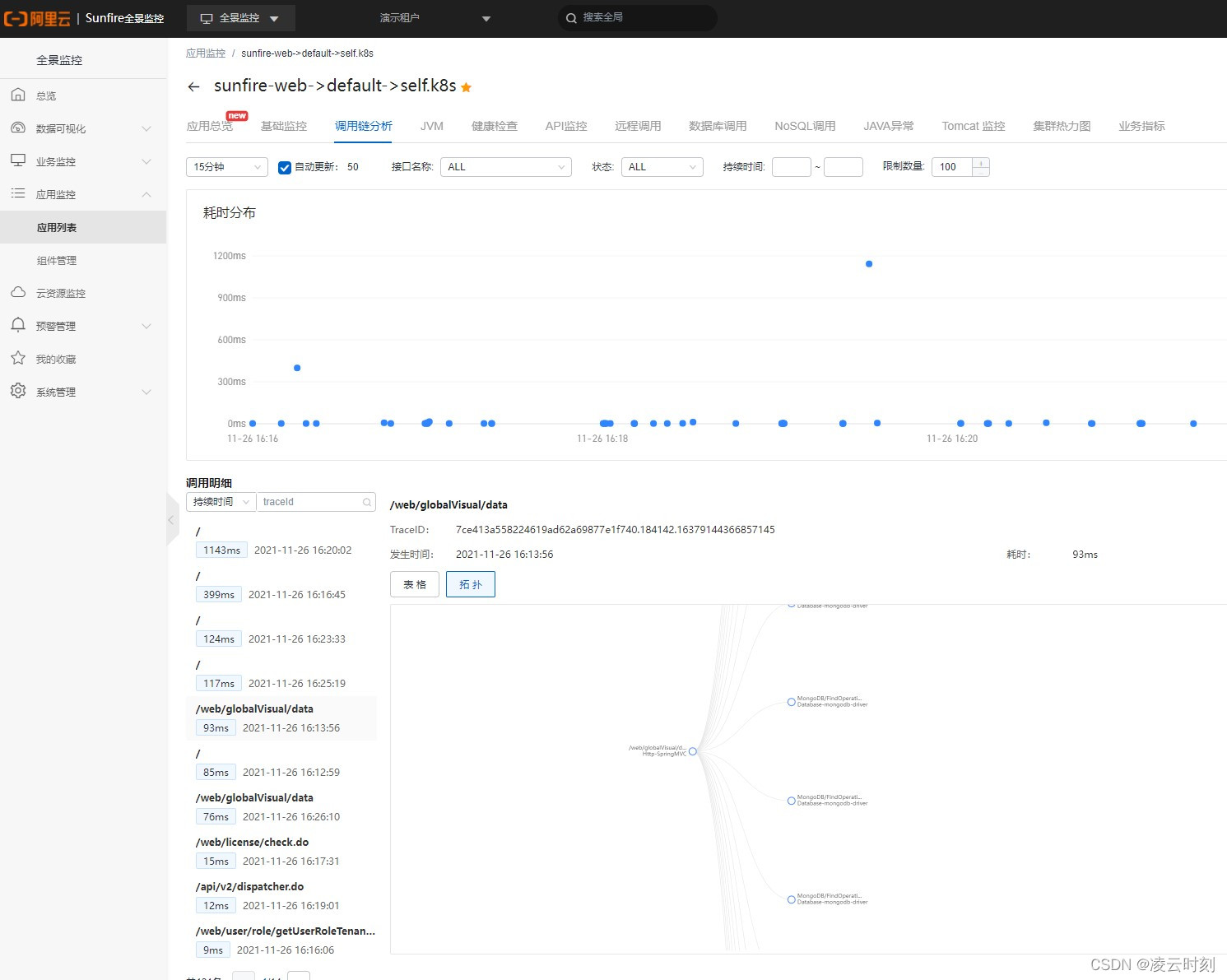
Task: Open the 演示租户 tenant dropdown
Action: tap(435, 18)
